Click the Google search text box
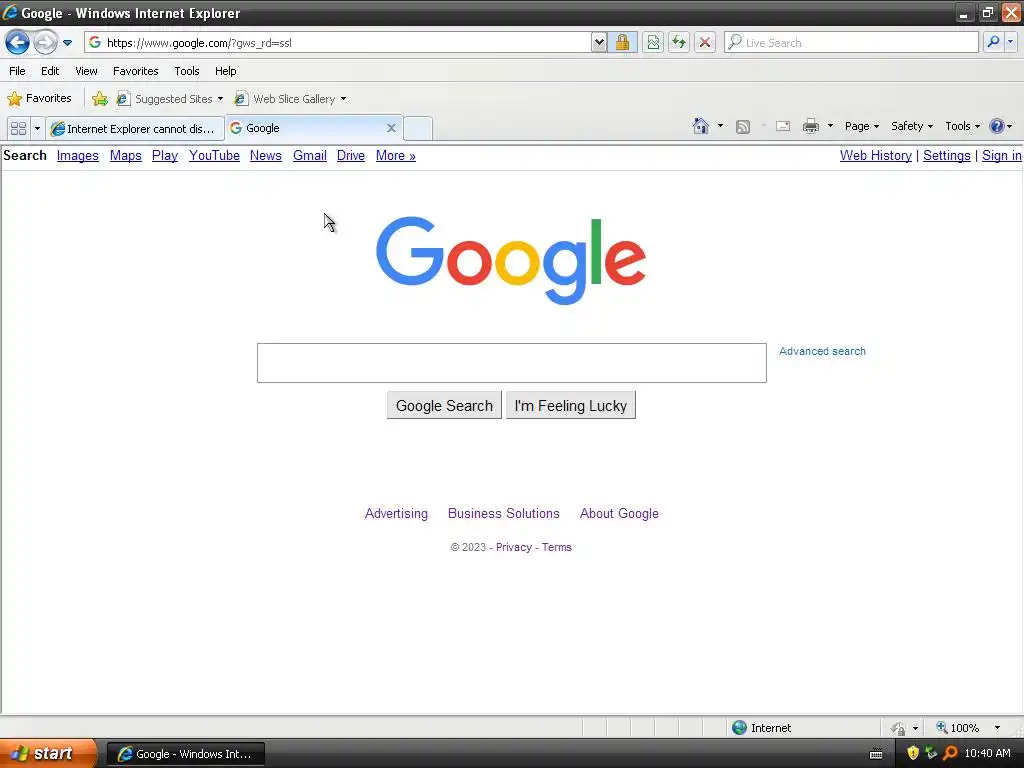 coord(511,363)
